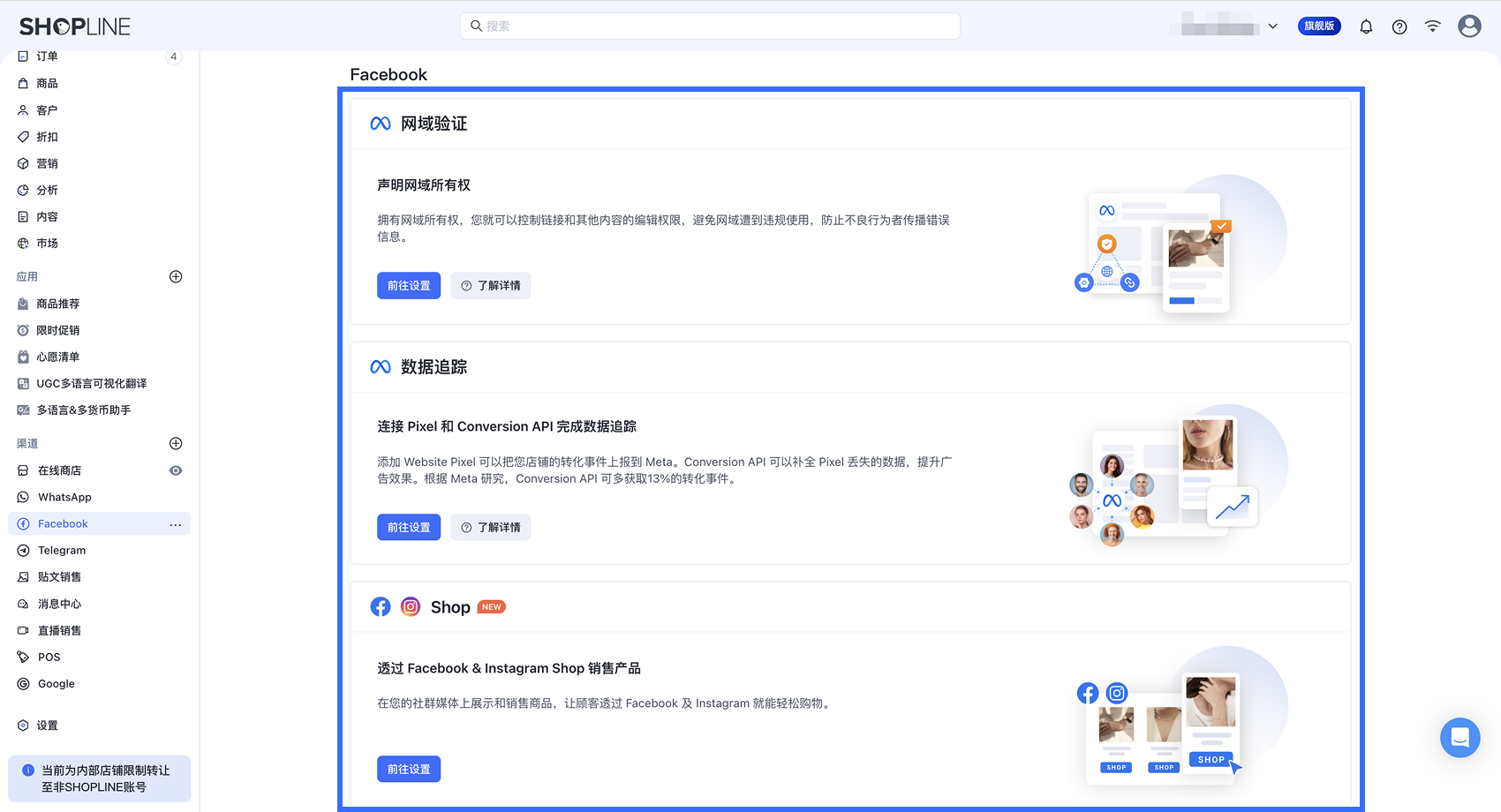
Task: Focus the 搜索 search field
Action: 710,26
